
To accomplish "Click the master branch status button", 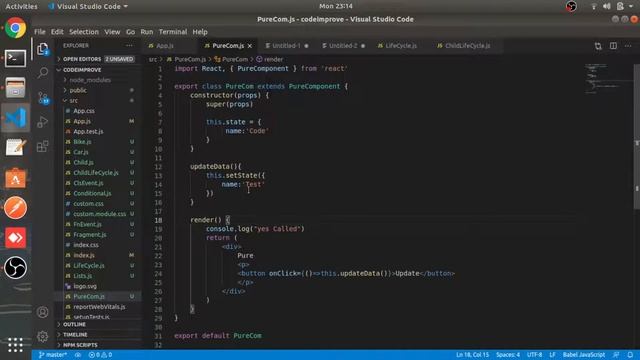I will [53, 355].
